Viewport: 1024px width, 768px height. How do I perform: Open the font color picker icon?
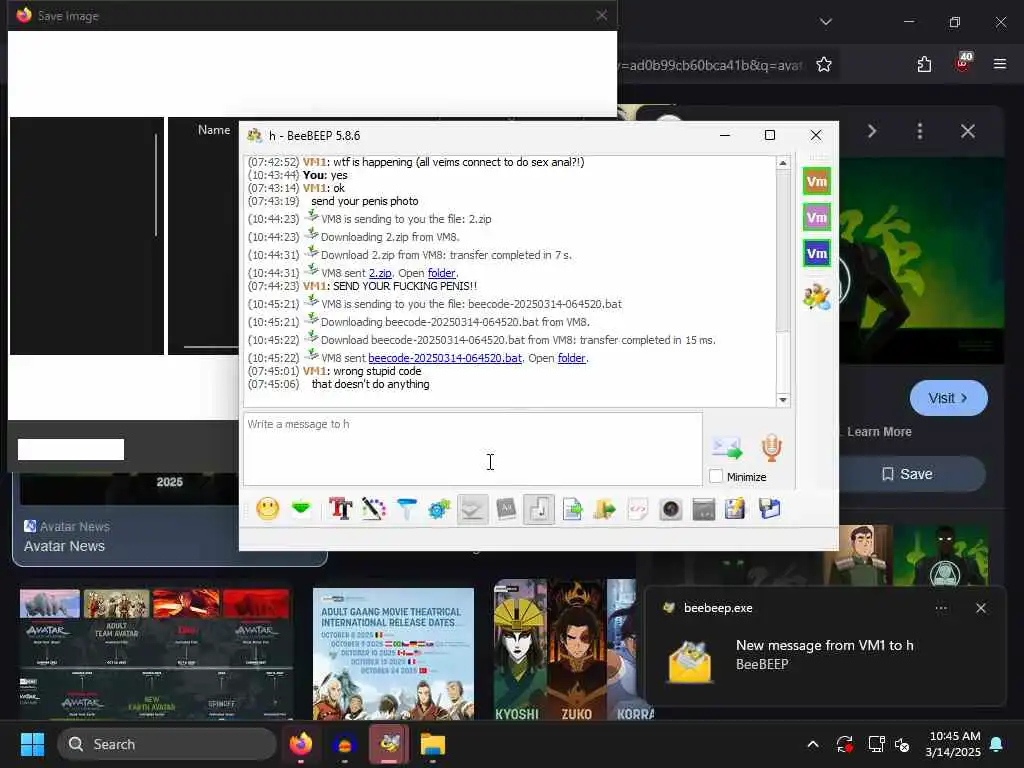pos(374,509)
